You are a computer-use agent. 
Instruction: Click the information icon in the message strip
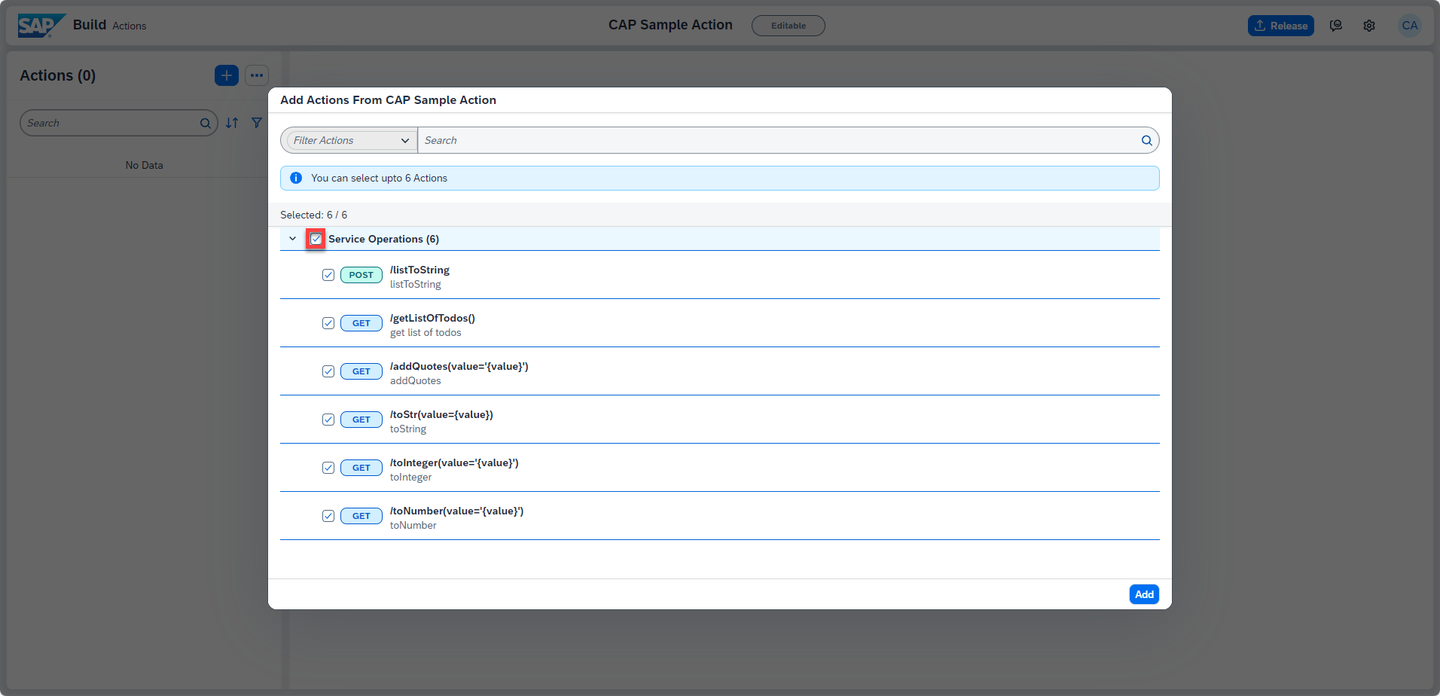pos(296,178)
